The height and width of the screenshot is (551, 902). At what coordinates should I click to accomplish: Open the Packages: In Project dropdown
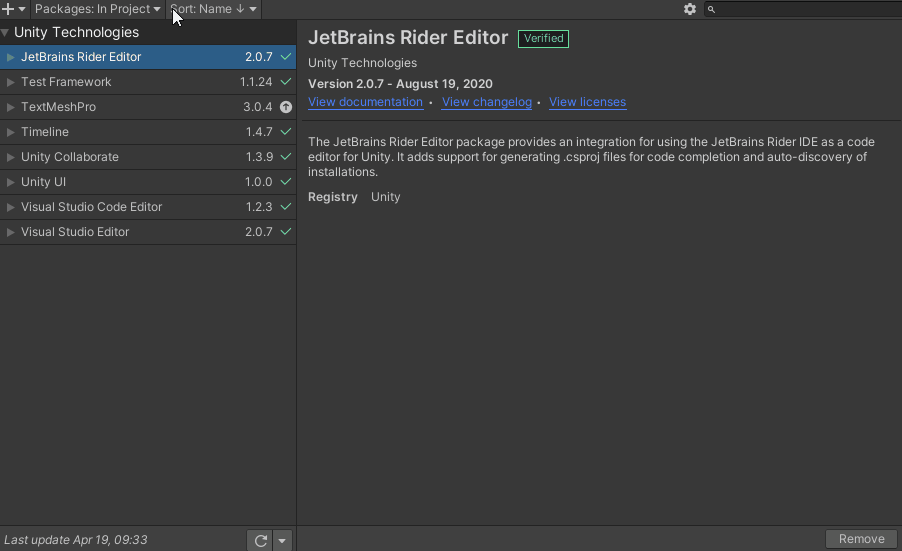pyautogui.click(x=97, y=9)
